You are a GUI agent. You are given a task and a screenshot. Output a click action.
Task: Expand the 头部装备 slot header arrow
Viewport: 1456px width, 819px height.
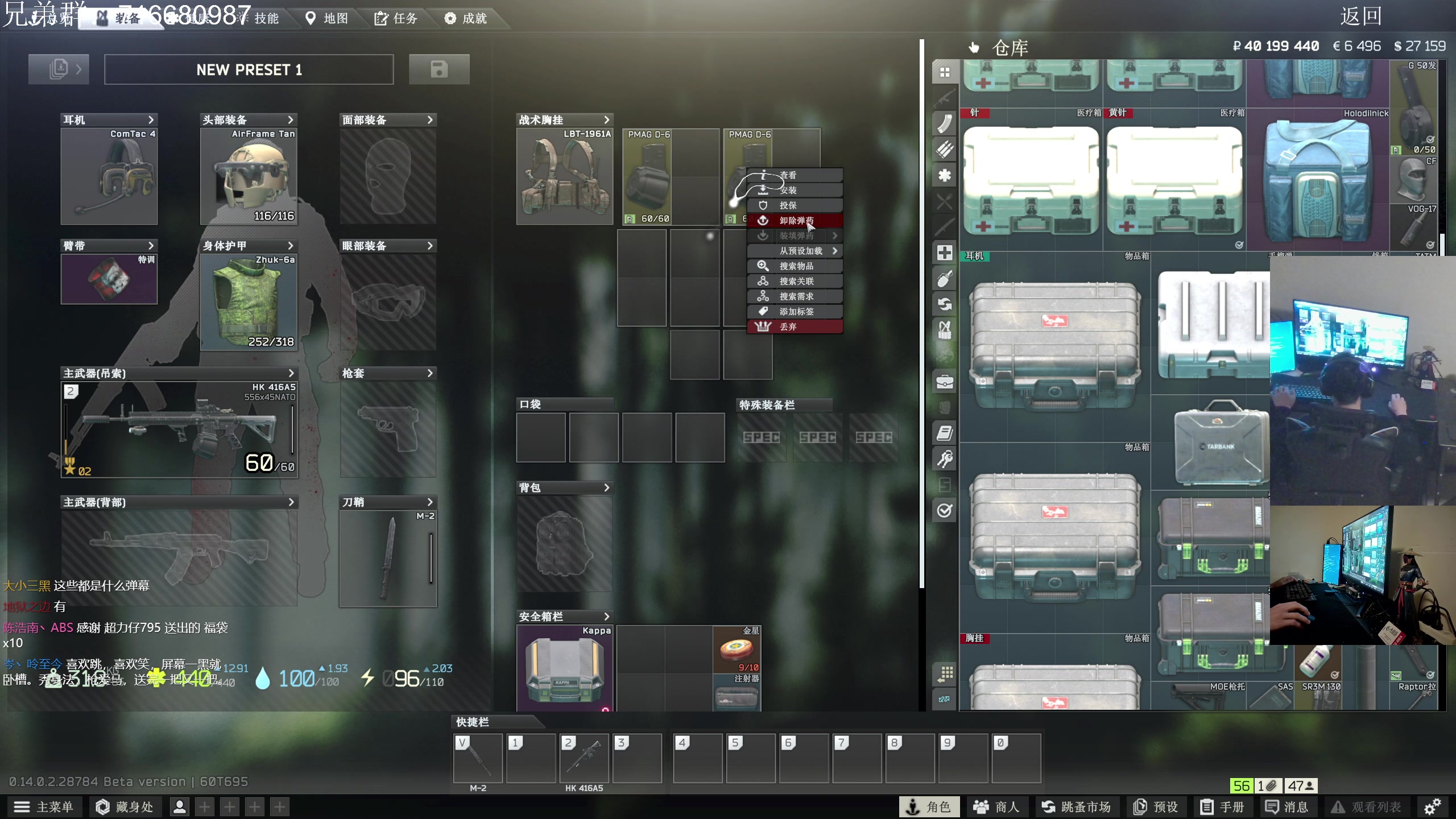[291, 119]
